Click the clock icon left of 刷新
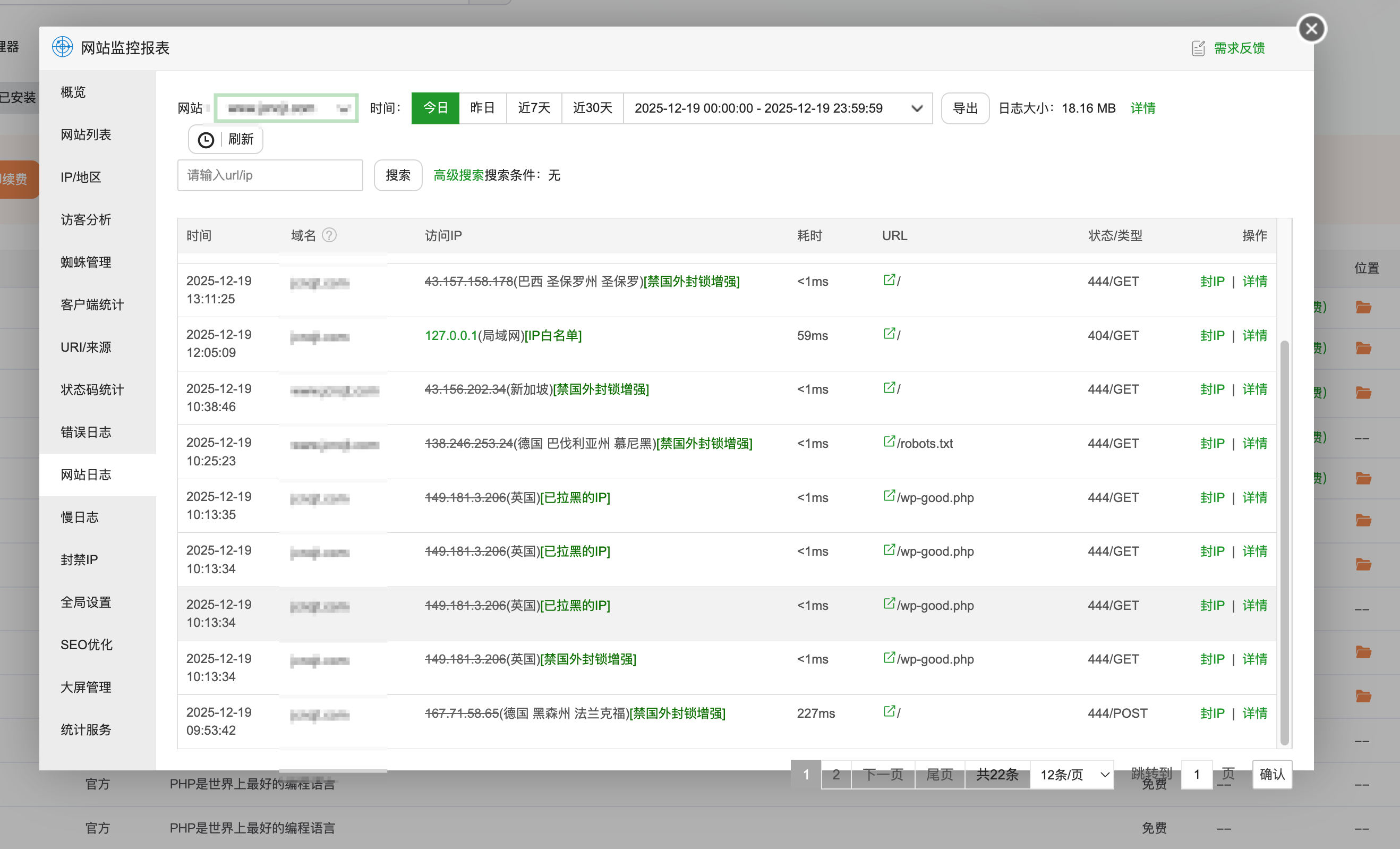Image resolution: width=1400 pixels, height=849 pixels. (x=205, y=140)
